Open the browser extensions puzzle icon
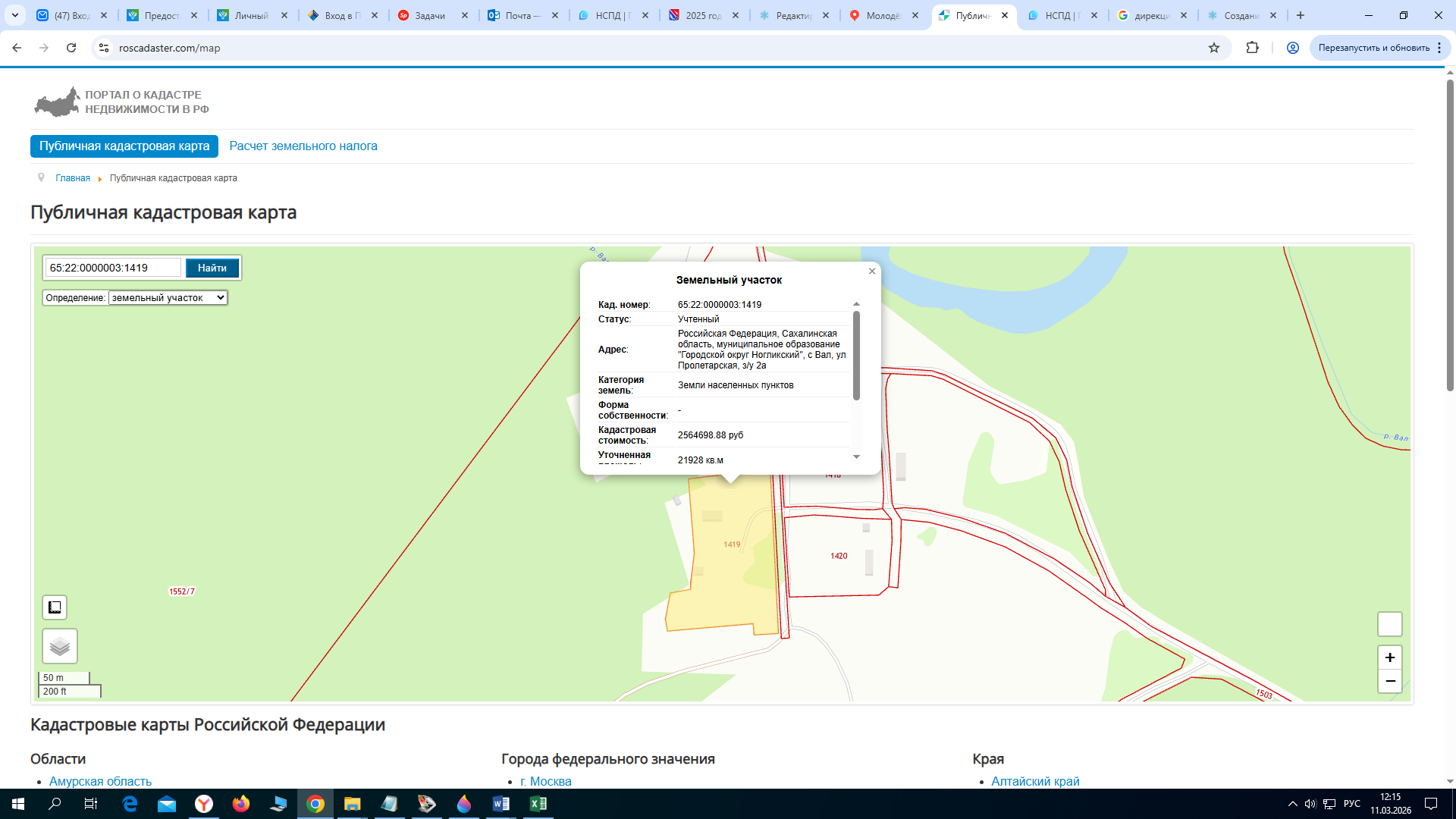This screenshot has height=819, width=1456. click(1253, 48)
